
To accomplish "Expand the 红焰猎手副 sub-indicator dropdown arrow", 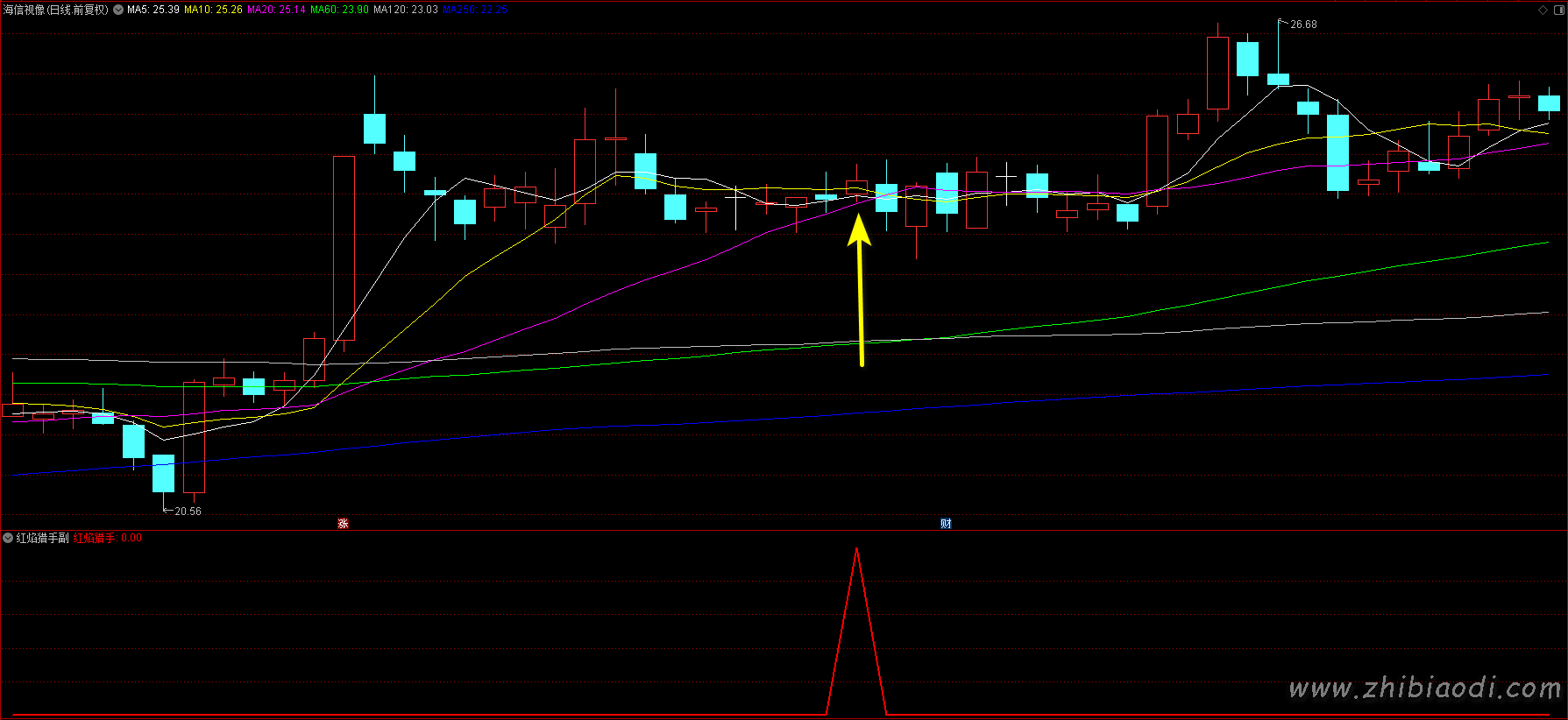I will [x=8, y=538].
